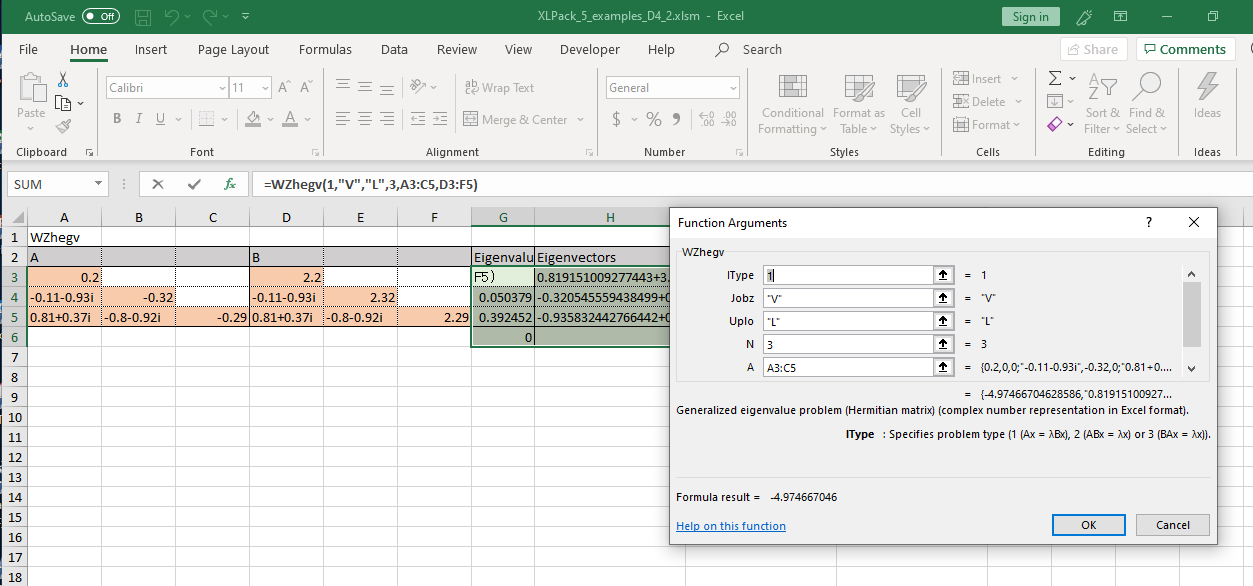The width and height of the screenshot is (1253, 586).
Task: Click the A argument field containing A3:C5
Action: click(848, 367)
